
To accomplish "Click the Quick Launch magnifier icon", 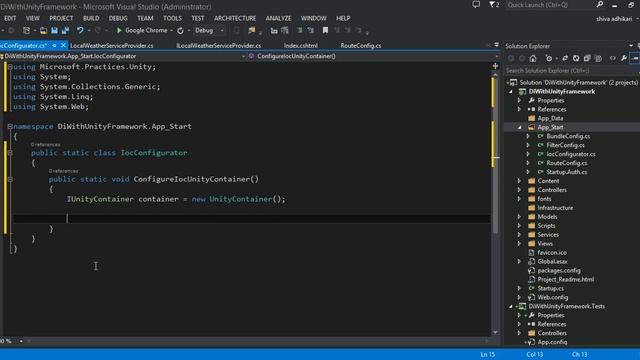I will point(600,4).
